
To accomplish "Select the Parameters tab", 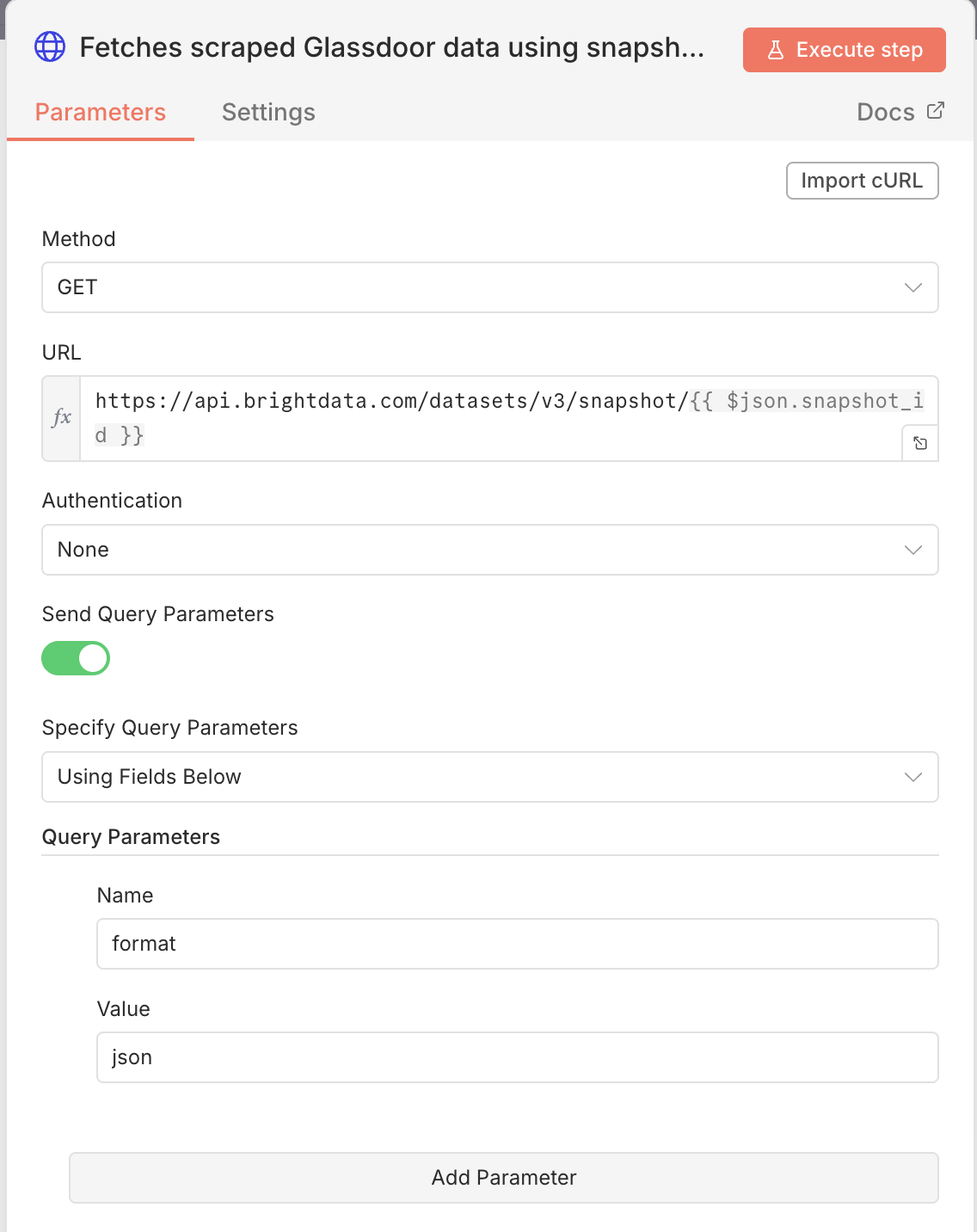I will 101,112.
